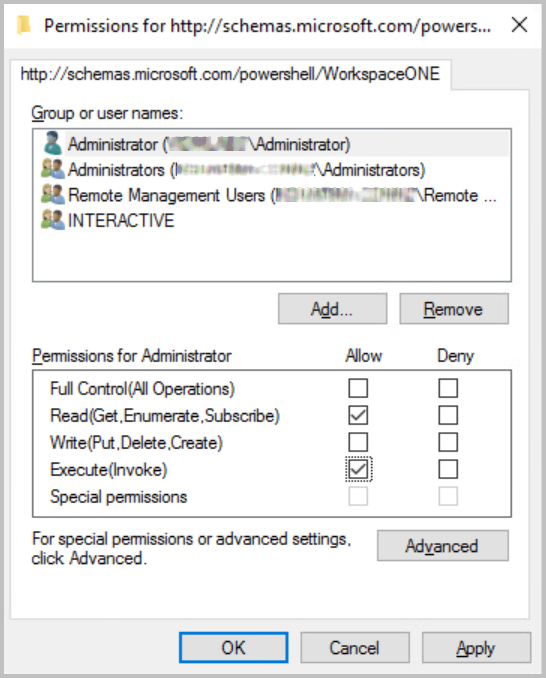Open the Advanced settings button
546x678 pixels.
[x=443, y=546]
